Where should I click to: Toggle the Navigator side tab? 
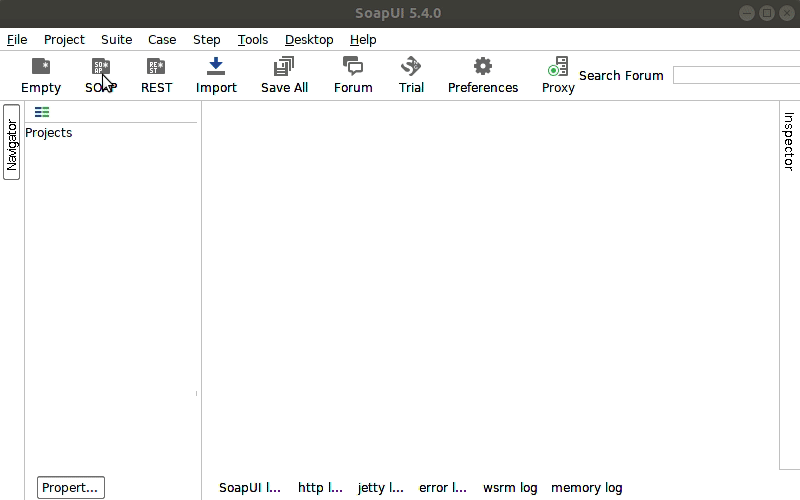point(12,142)
